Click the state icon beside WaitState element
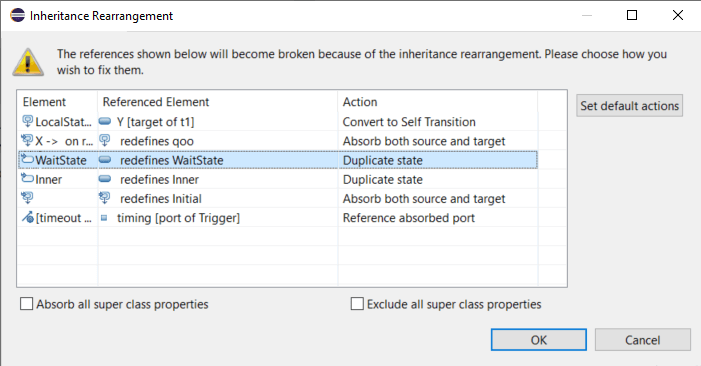 point(27,159)
